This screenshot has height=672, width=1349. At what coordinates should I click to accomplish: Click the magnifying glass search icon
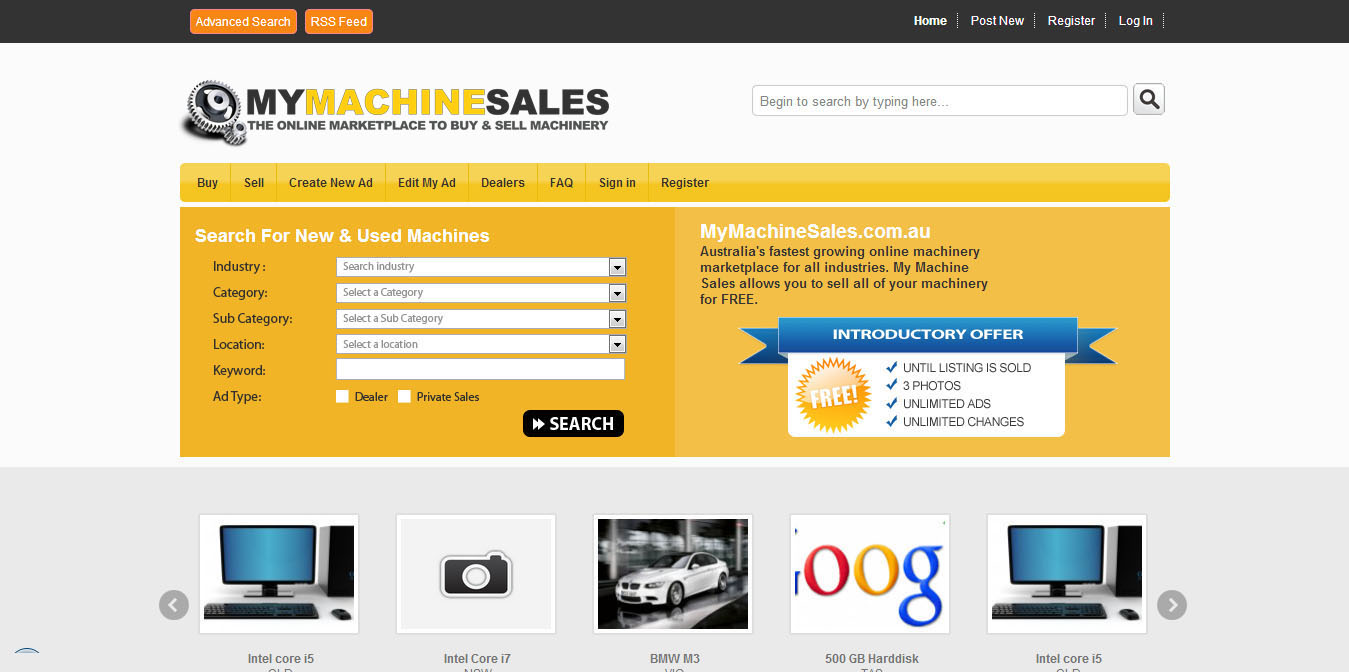(1148, 99)
